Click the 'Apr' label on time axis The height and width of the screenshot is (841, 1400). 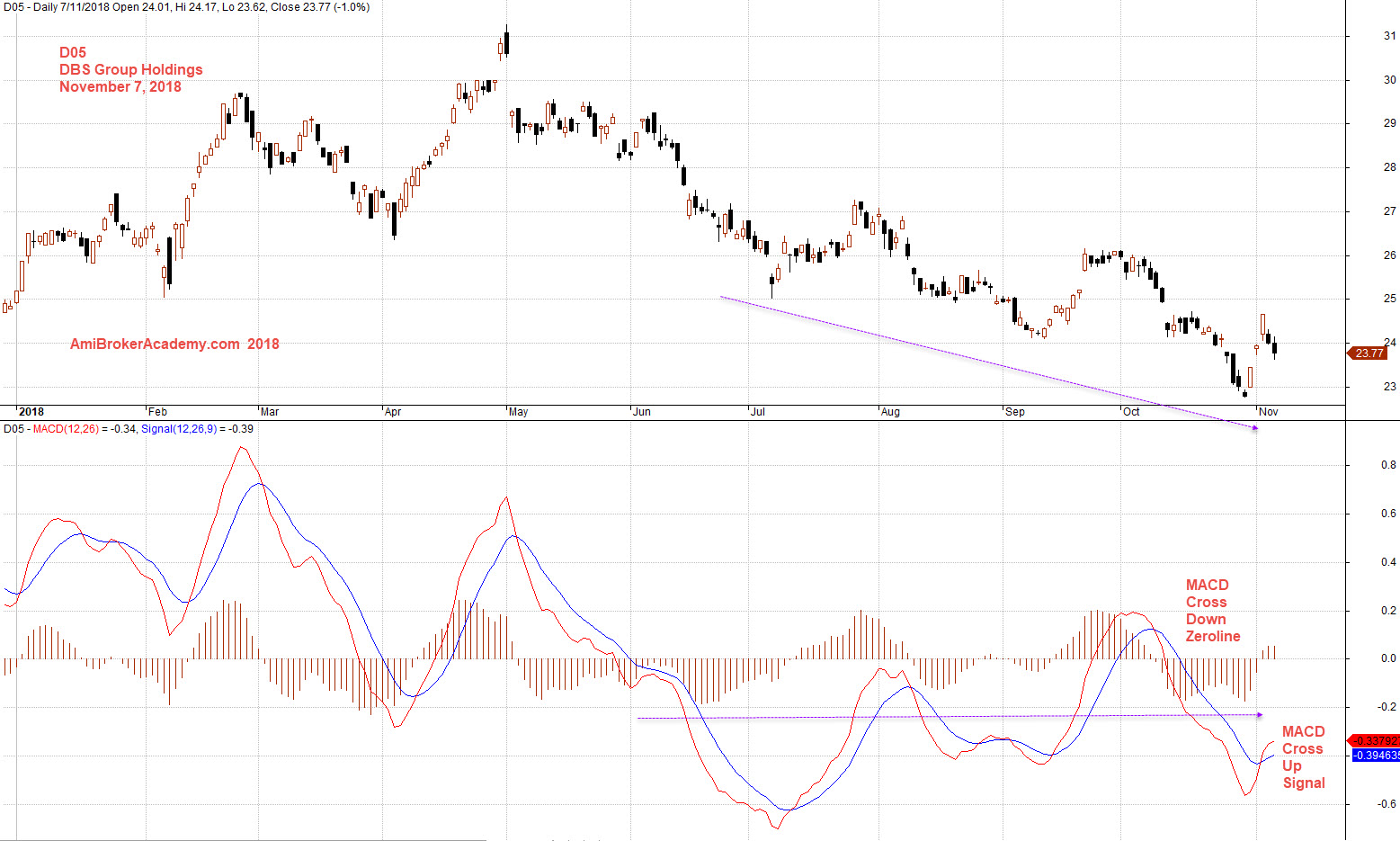pos(392,412)
